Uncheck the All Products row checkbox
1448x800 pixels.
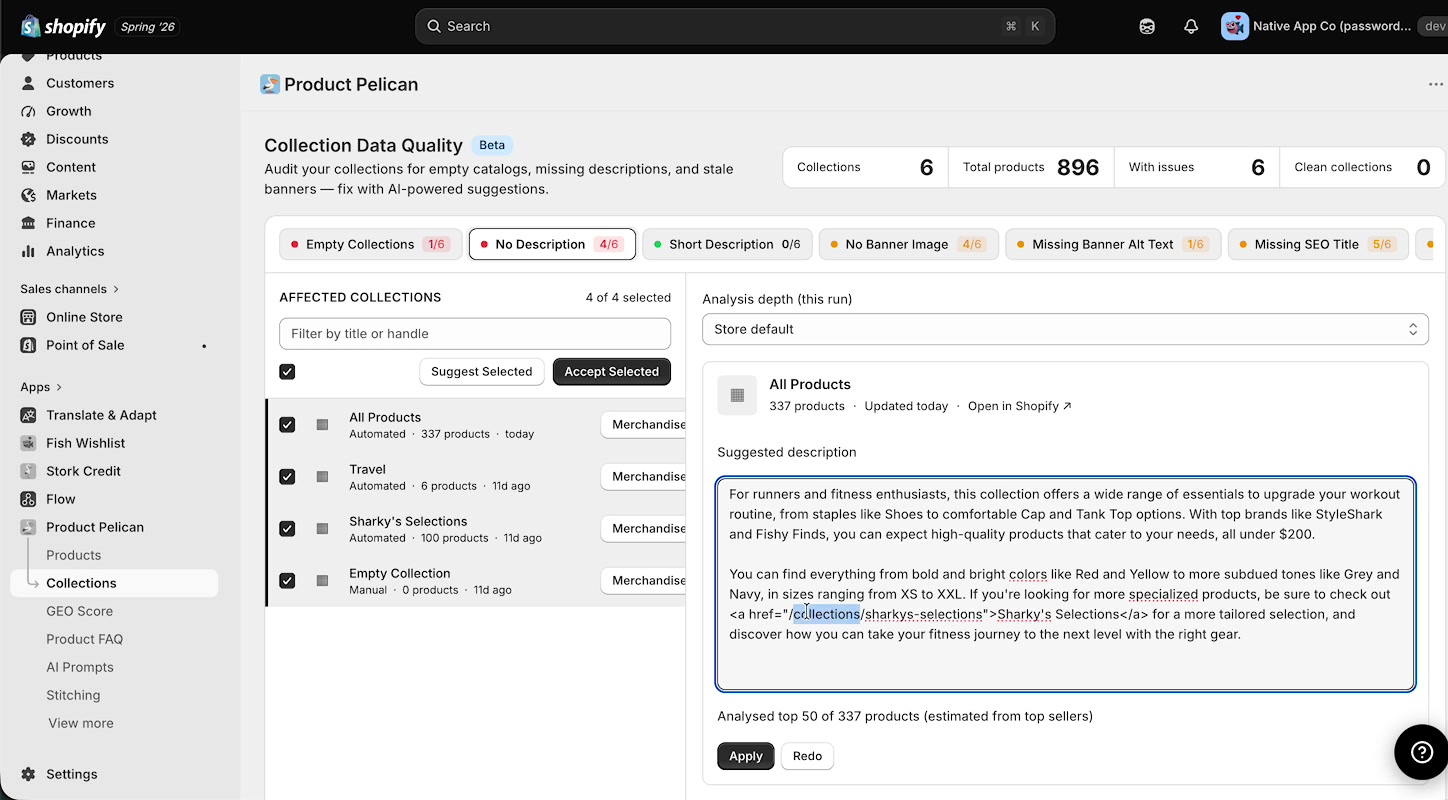click(x=287, y=425)
